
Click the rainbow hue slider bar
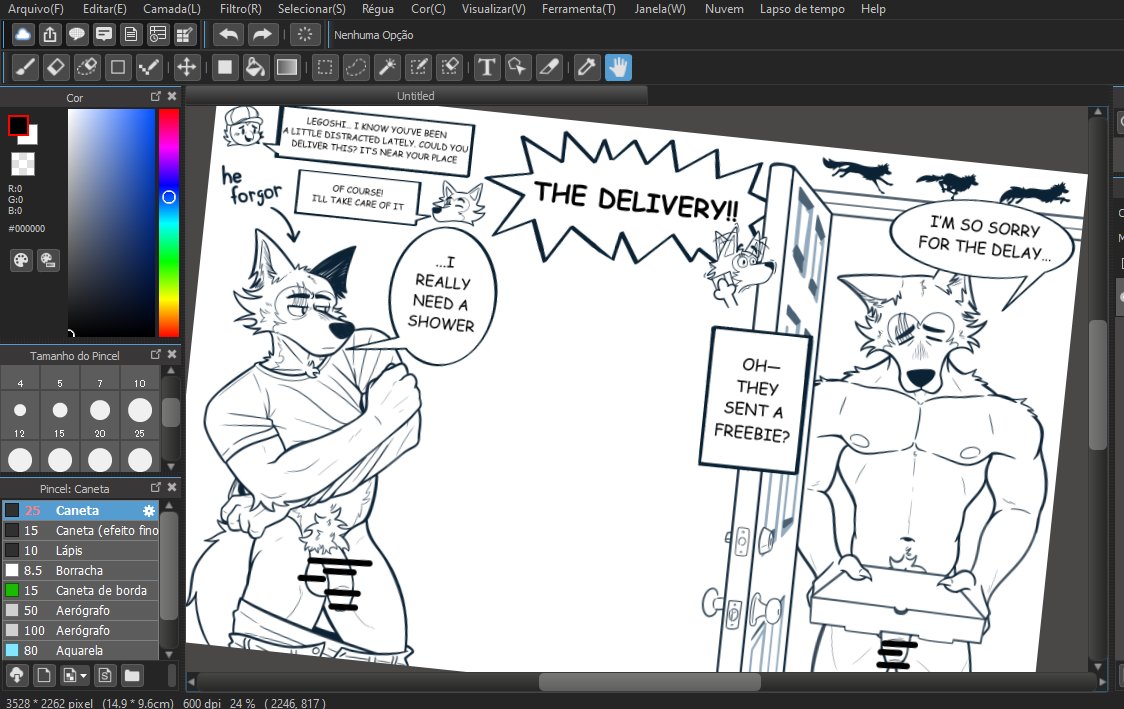pos(168,223)
